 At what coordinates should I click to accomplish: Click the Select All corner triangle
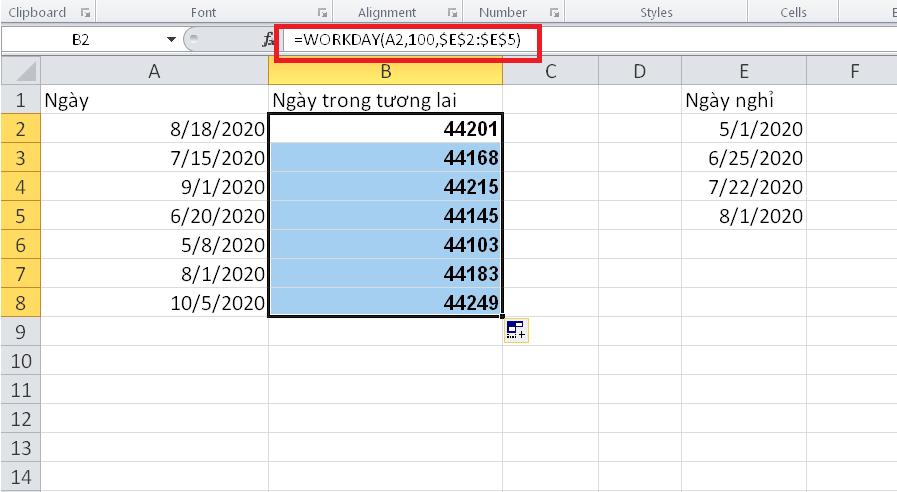pyautogui.click(x=21, y=71)
